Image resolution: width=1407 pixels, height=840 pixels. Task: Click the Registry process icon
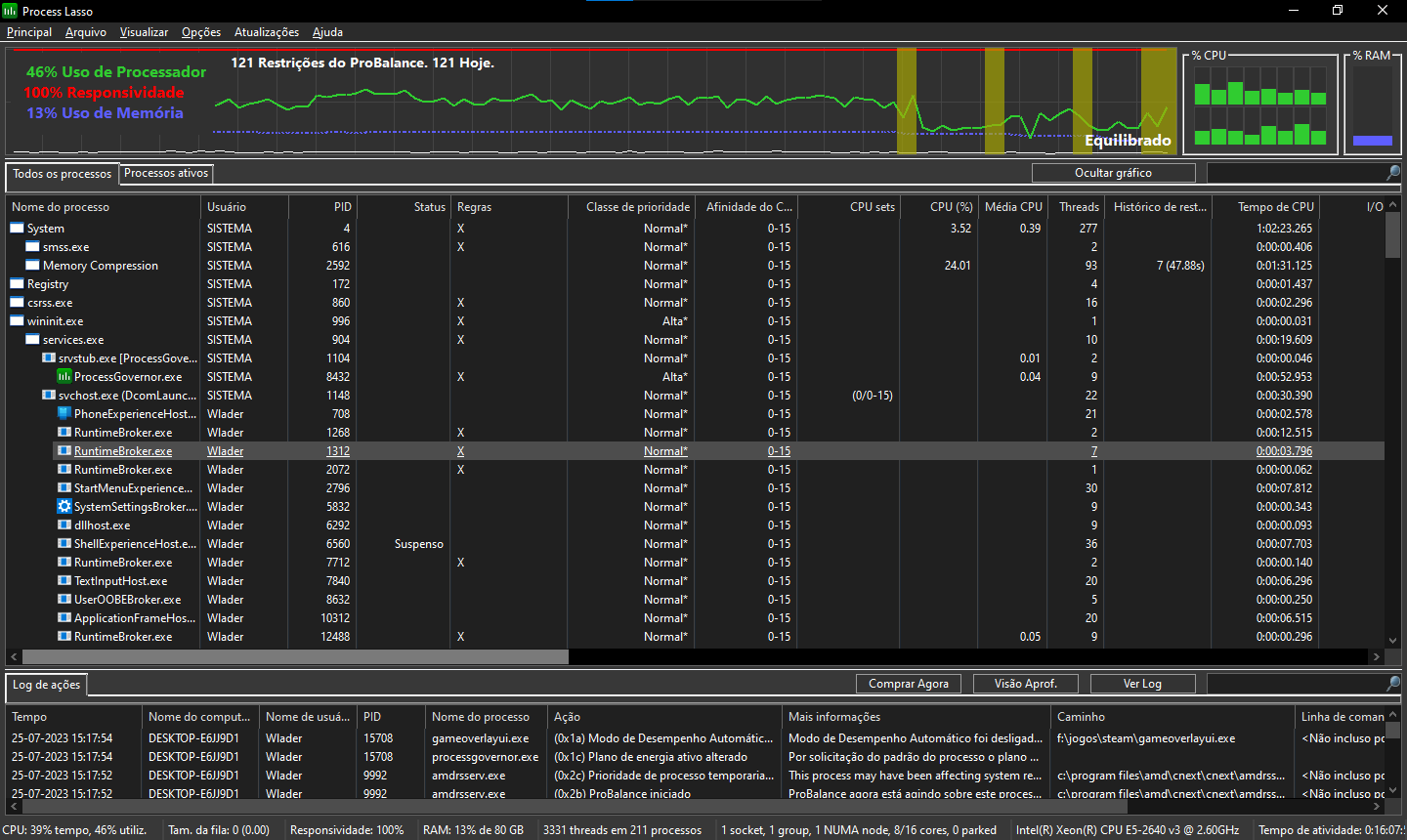[17, 283]
